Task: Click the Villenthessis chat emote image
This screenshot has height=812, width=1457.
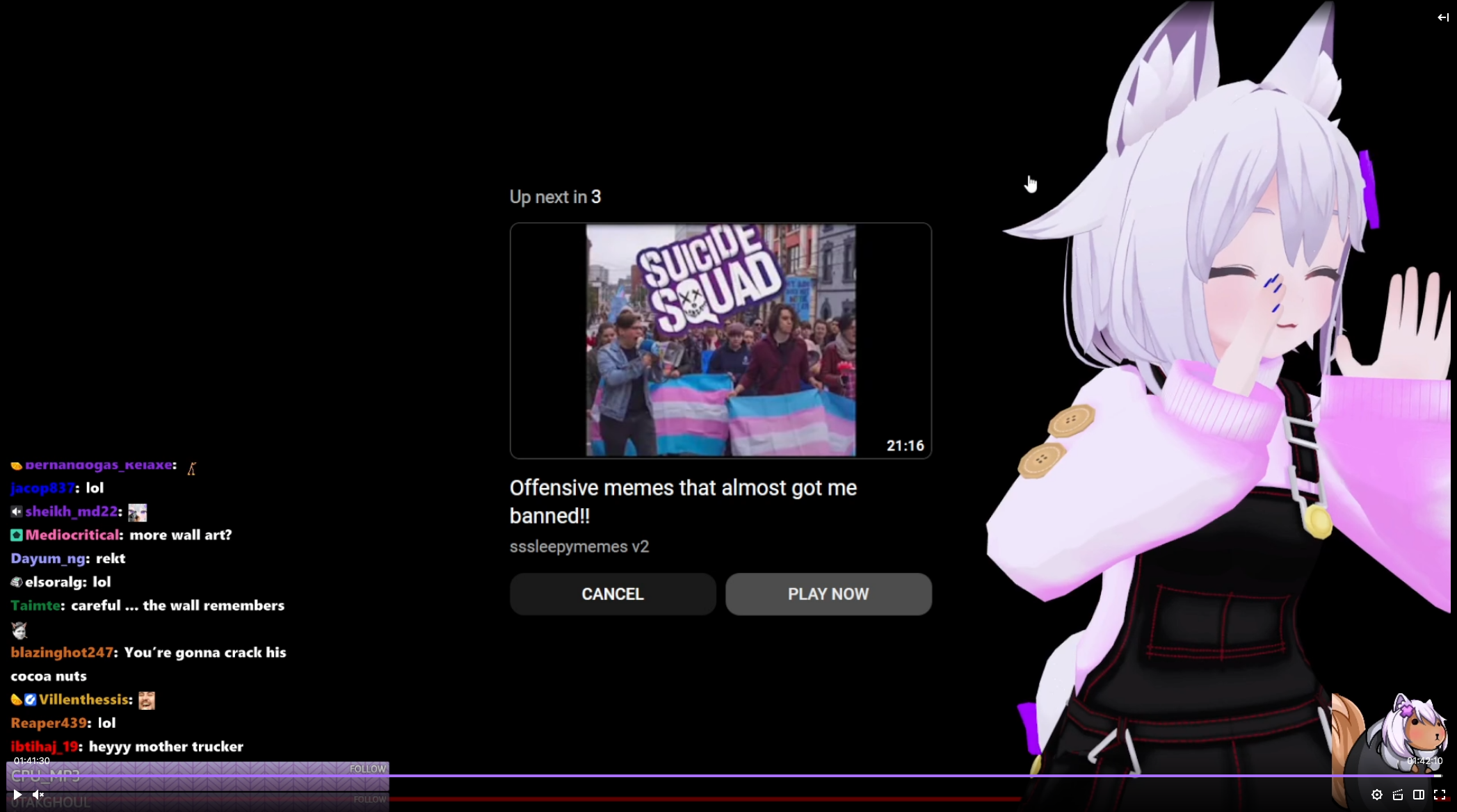Action: [x=146, y=700]
